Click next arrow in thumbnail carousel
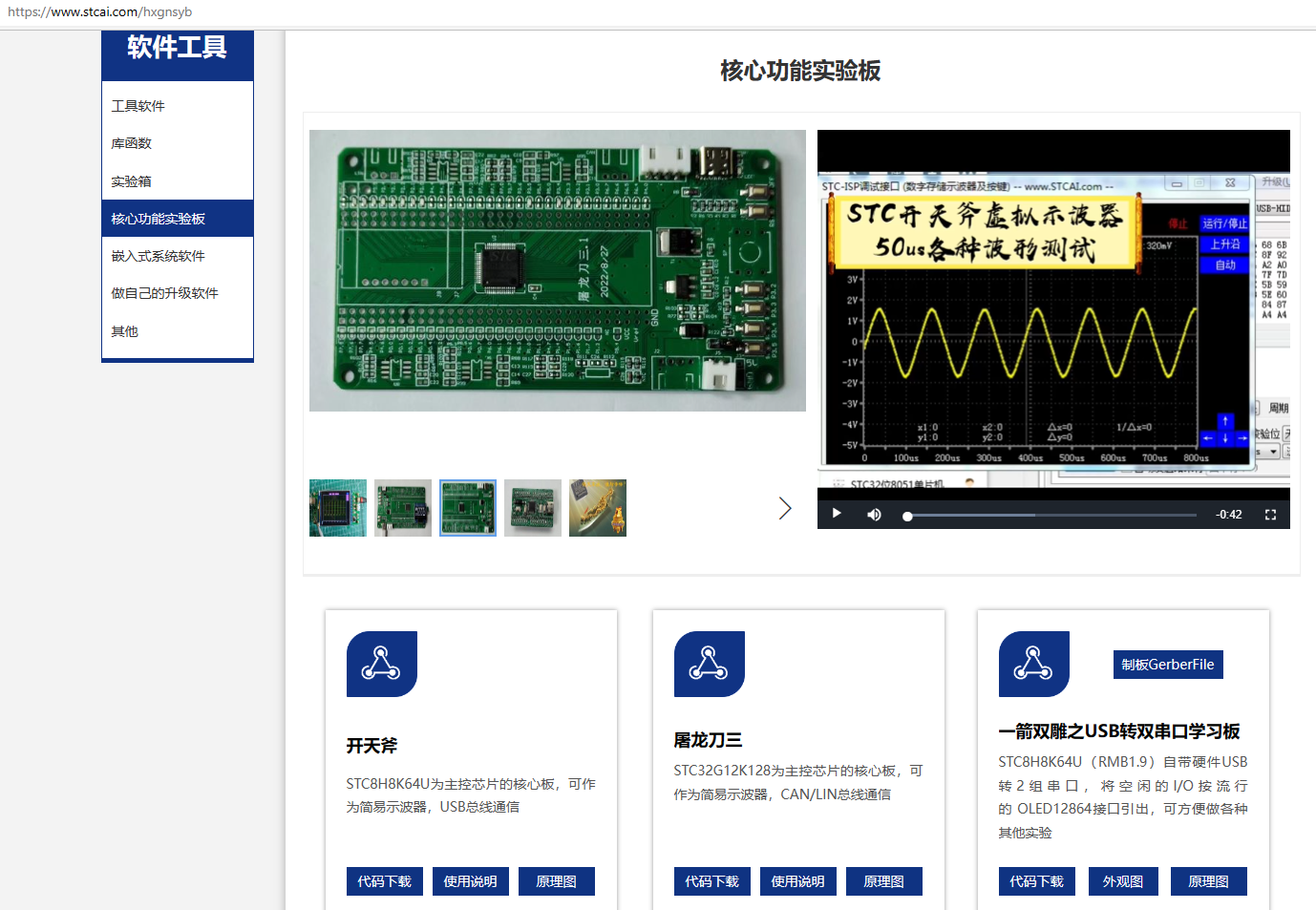This screenshot has height=910, width=1316. [785, 508]
